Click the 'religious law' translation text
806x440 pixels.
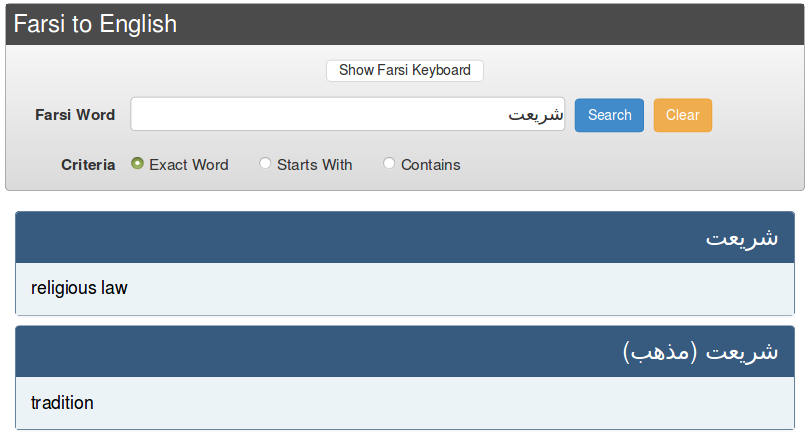79,288
